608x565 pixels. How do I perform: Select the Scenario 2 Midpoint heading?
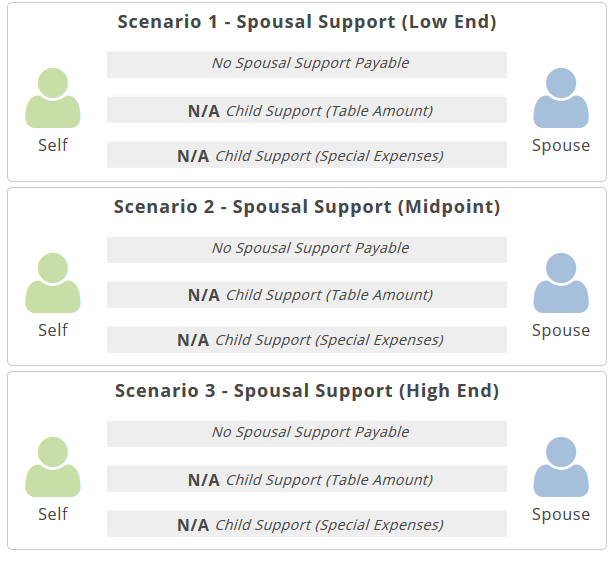coord(307,207)
